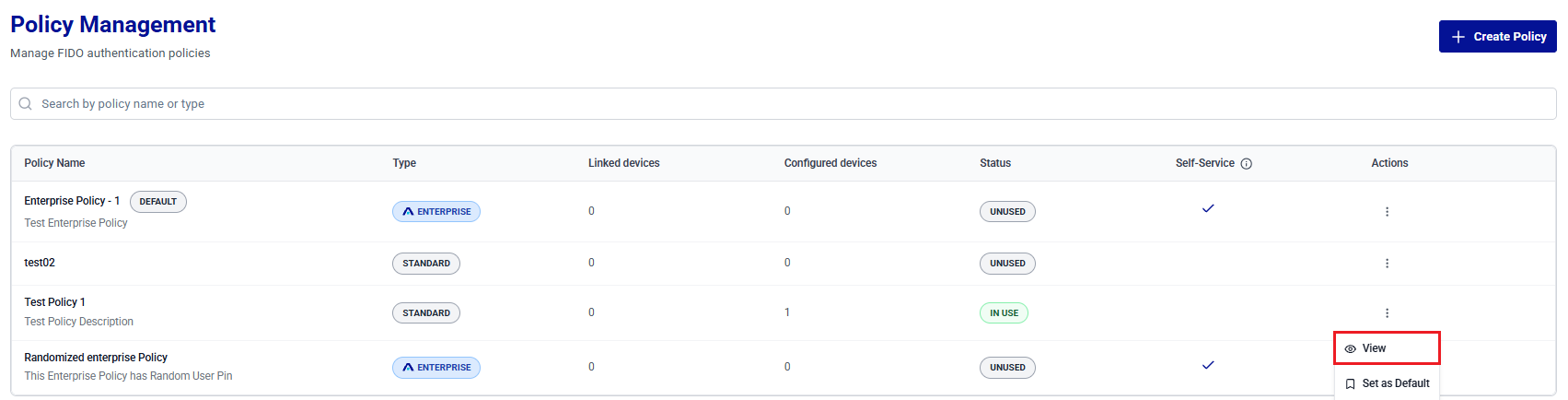Open the Randomized enterprise Policy row
Screen dimensions: 1568x400
coord(784,367)
